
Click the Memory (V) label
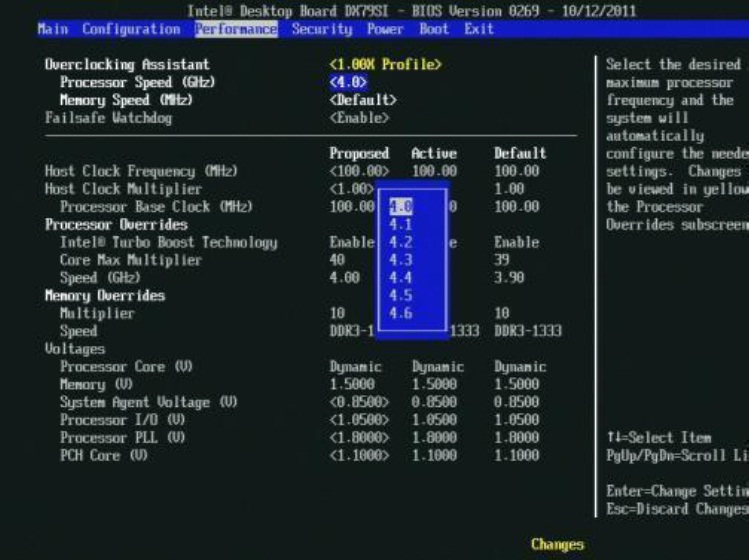pos(96,384)
